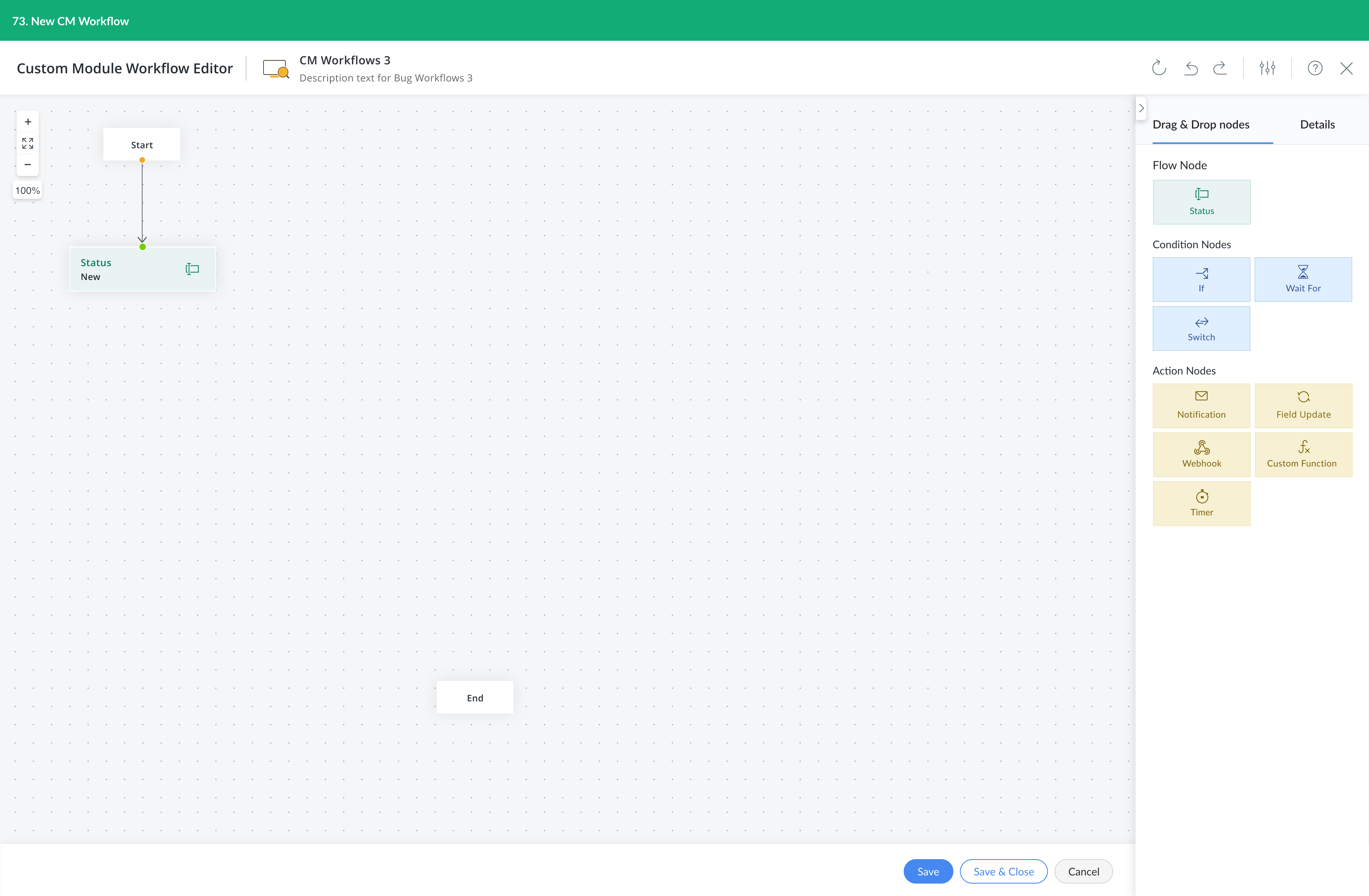Click the Cancel button
This screenshot has height=896, width=1369.
click(1084, 871)
